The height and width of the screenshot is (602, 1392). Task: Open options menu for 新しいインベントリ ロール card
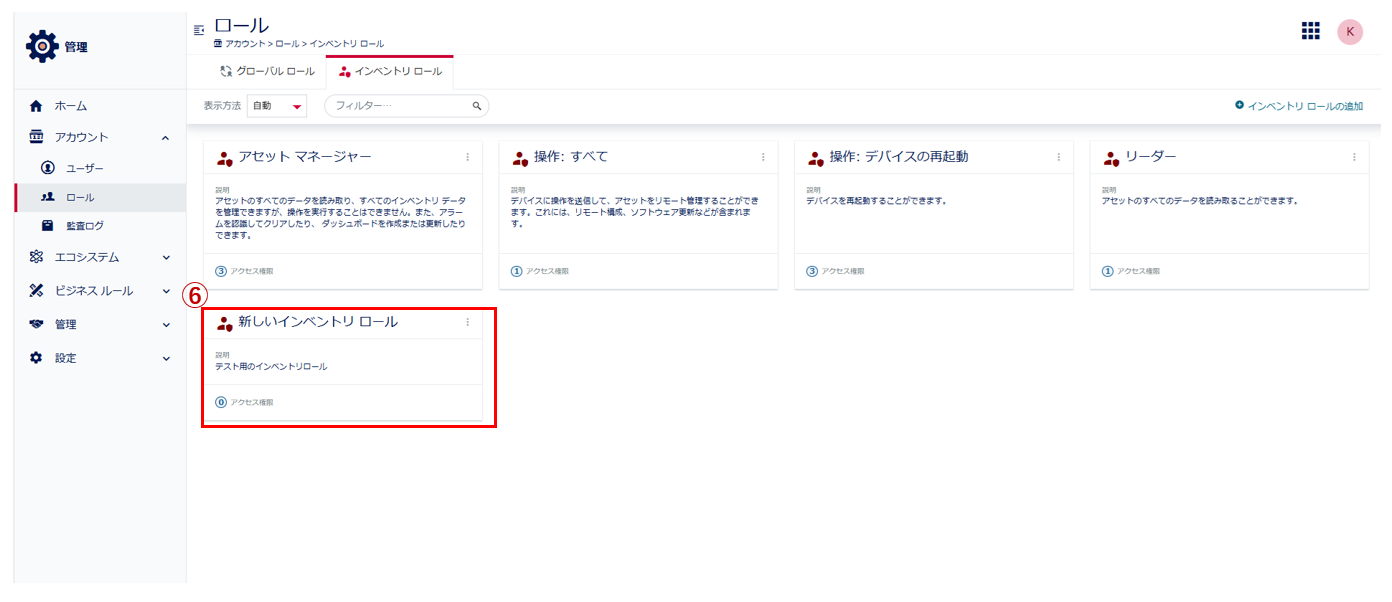[x=467, y=322]
